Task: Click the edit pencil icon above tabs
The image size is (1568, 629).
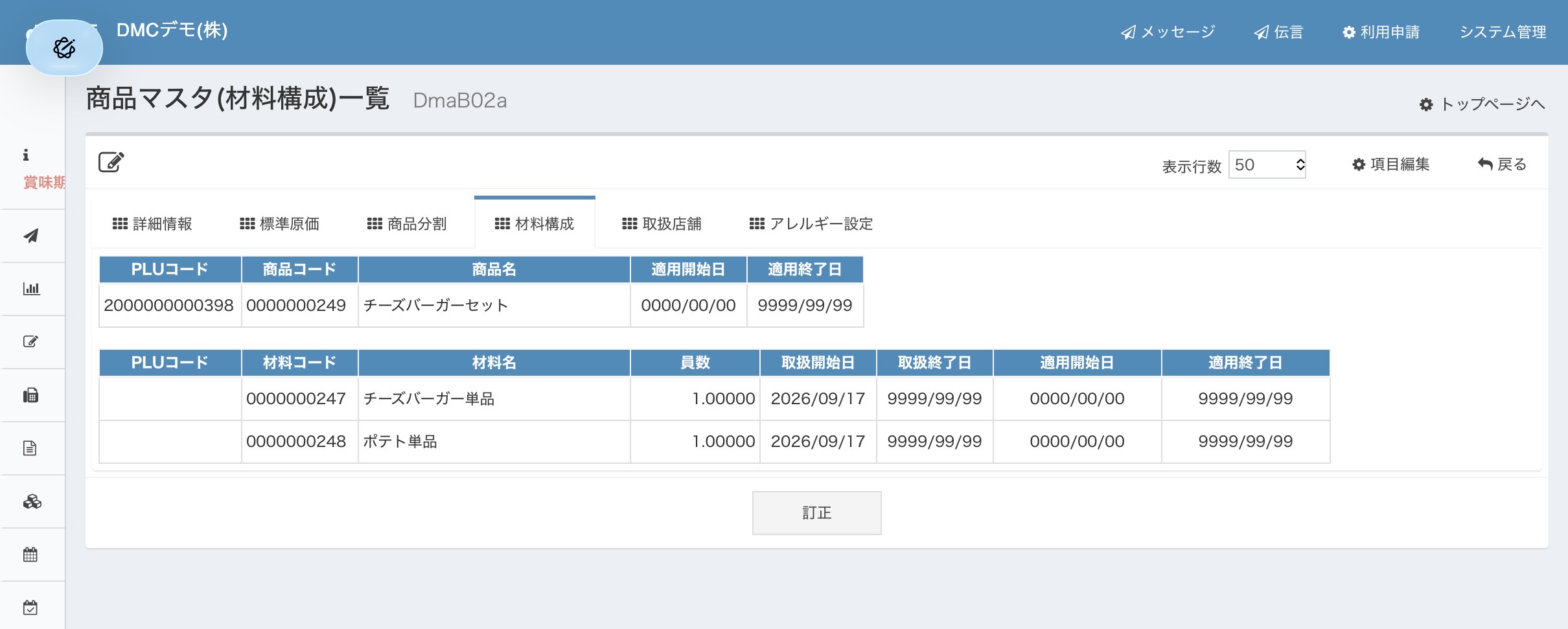Action: (x=111, y=162)
